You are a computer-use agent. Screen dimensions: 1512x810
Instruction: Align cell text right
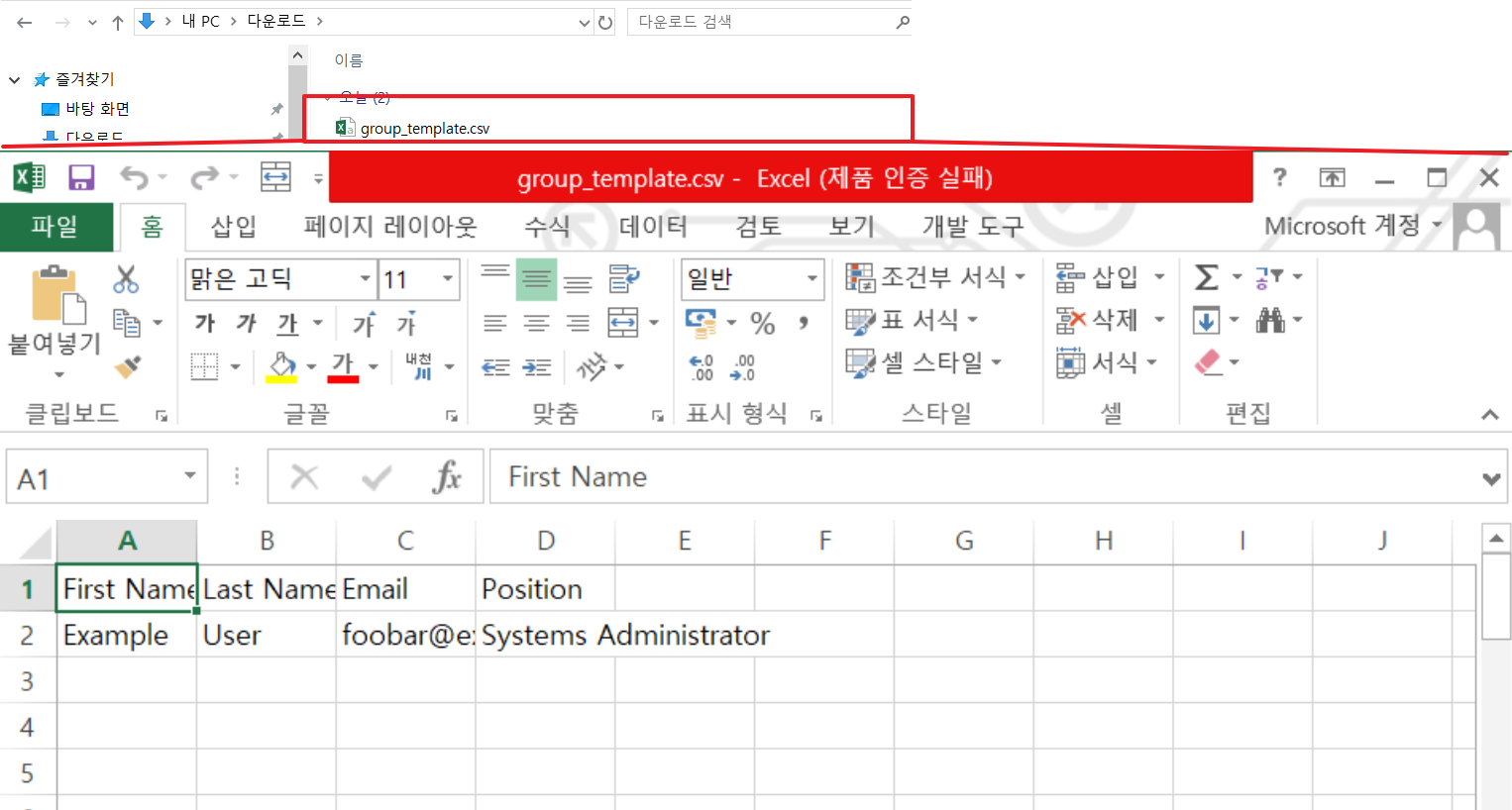[578, 323]
